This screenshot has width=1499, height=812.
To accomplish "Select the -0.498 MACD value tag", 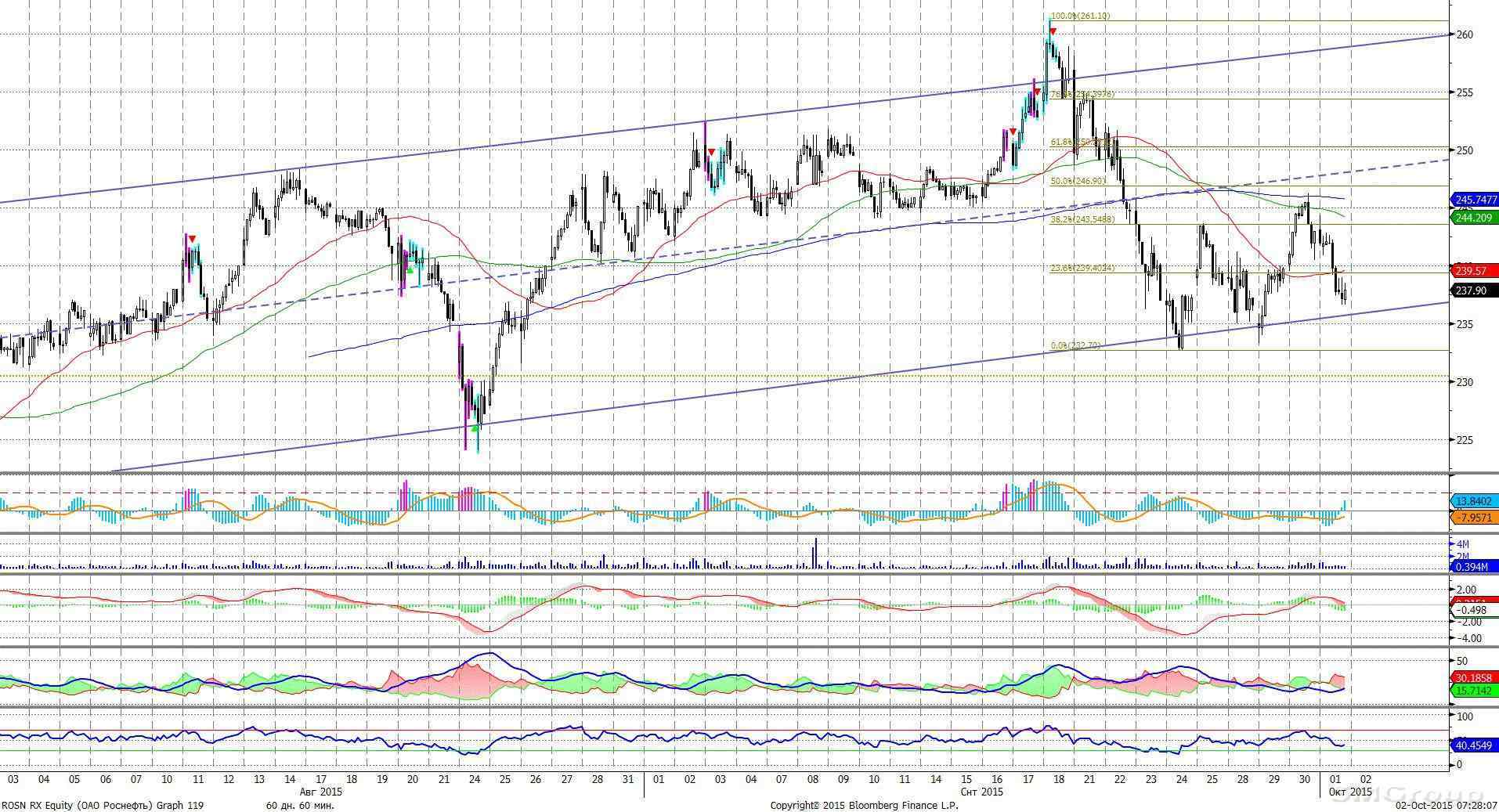I will pos(1475,610).
